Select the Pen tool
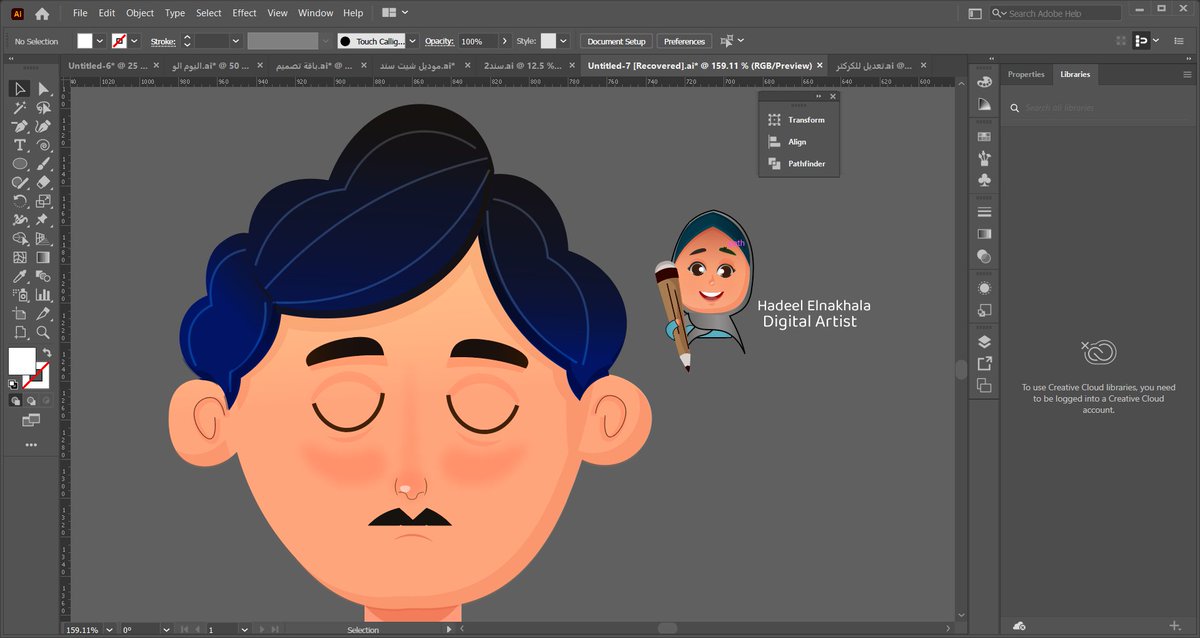The width and height of the screenshot is (1200, 638). pyautogui.click(x=20, y=127)
